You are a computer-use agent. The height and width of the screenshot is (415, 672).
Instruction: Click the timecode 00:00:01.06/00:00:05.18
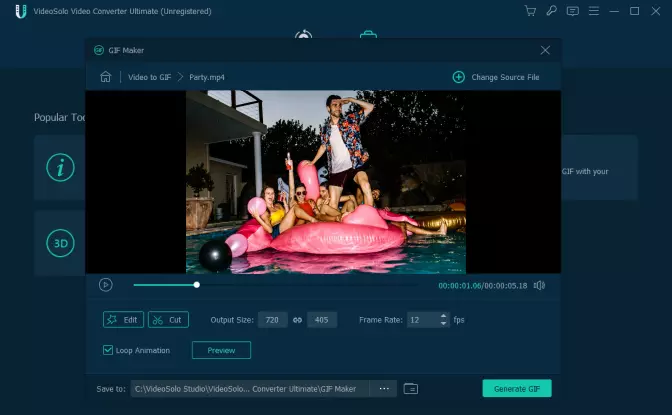click(483, 286)
